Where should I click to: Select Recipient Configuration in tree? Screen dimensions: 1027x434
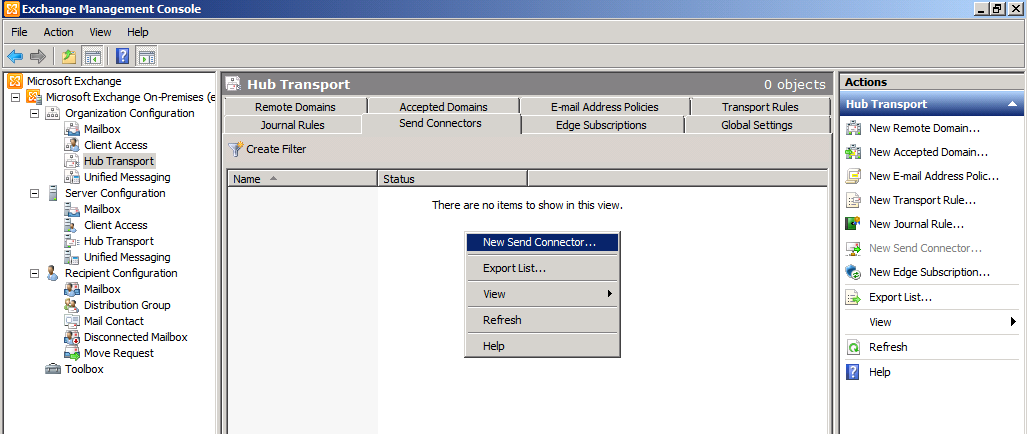click(121, 273)
